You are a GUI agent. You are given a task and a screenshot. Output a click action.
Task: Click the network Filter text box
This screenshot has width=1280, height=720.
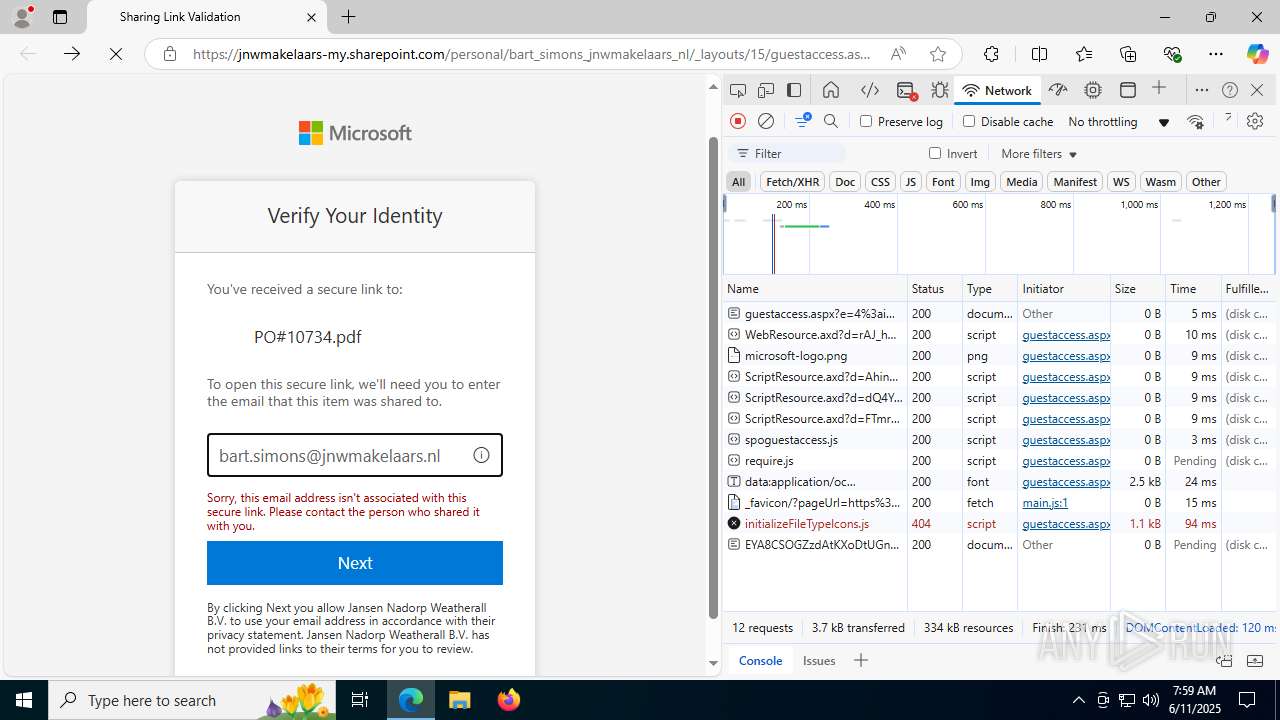(x=789, y=153)
